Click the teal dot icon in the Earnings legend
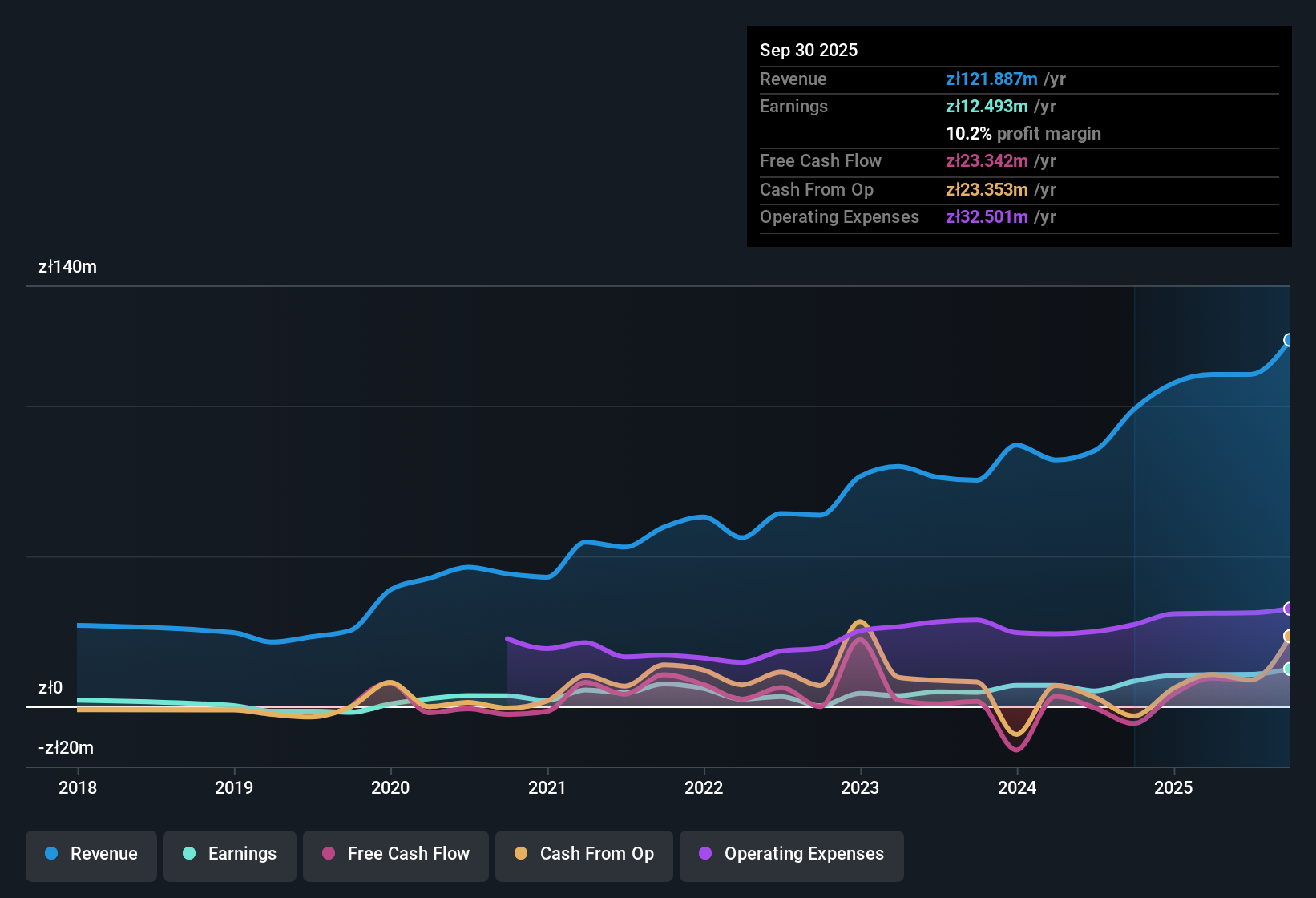Image resolution: width=1316 pixels, height=898 pixels. tap(189, 854)
